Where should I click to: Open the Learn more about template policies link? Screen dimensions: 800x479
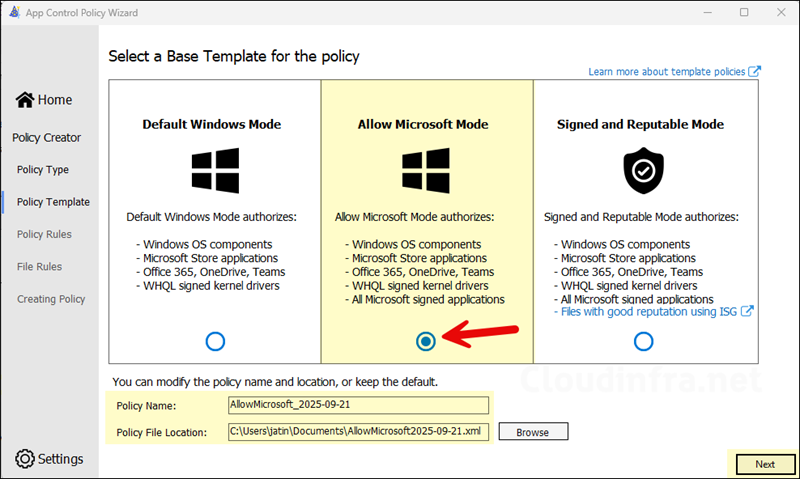coord(667,72)
